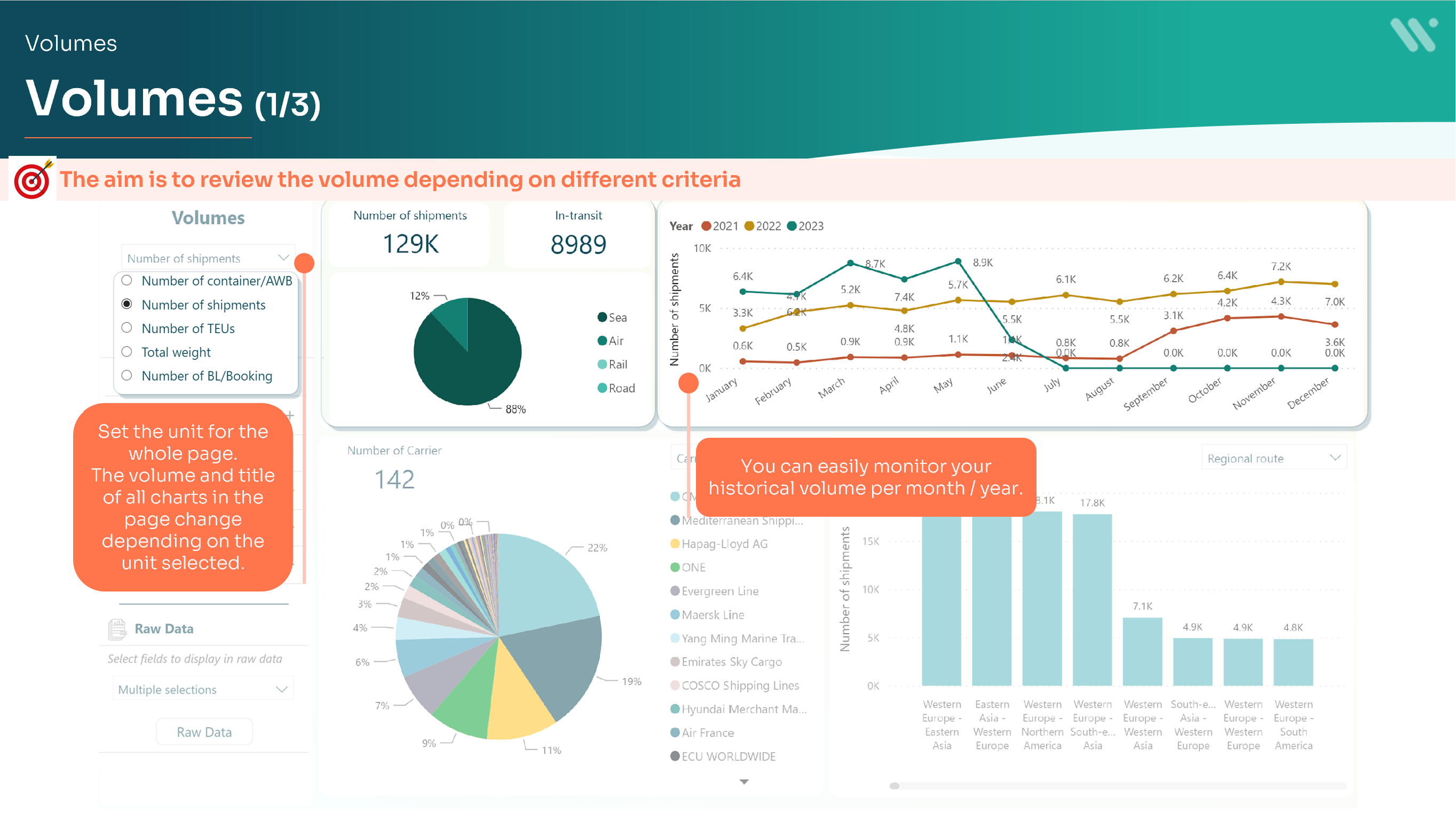
Task: Click the Sea legend marker
Action: pos(602,317)
